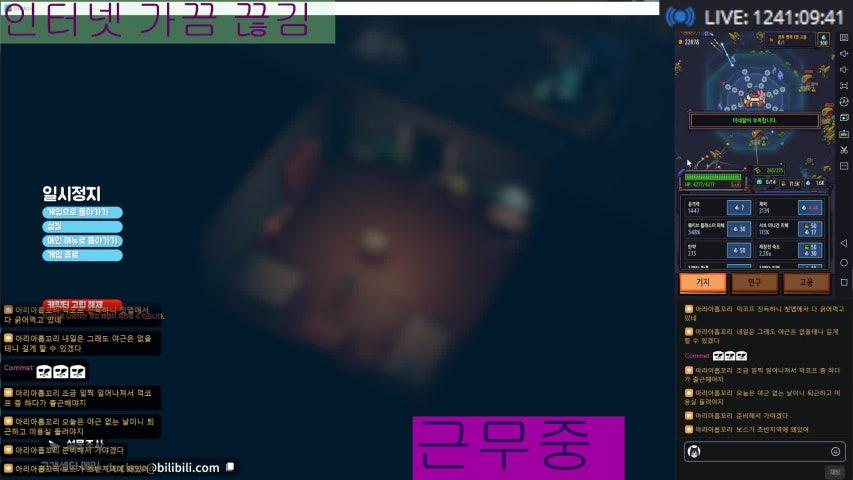The image size is (853, 480).
Task: Click the LIVE broadcast signal icon
Action: point(680,17)
